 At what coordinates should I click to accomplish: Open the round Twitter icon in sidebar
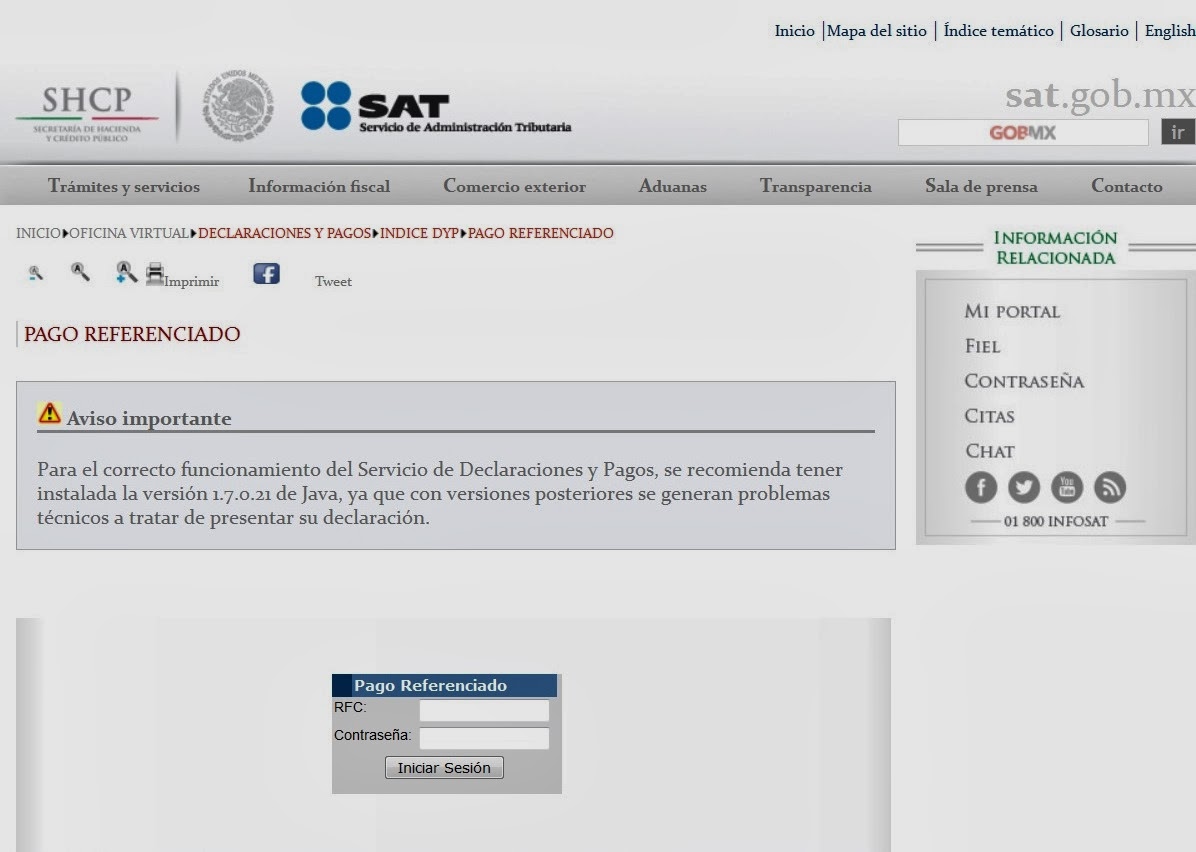pos(1024,487)
